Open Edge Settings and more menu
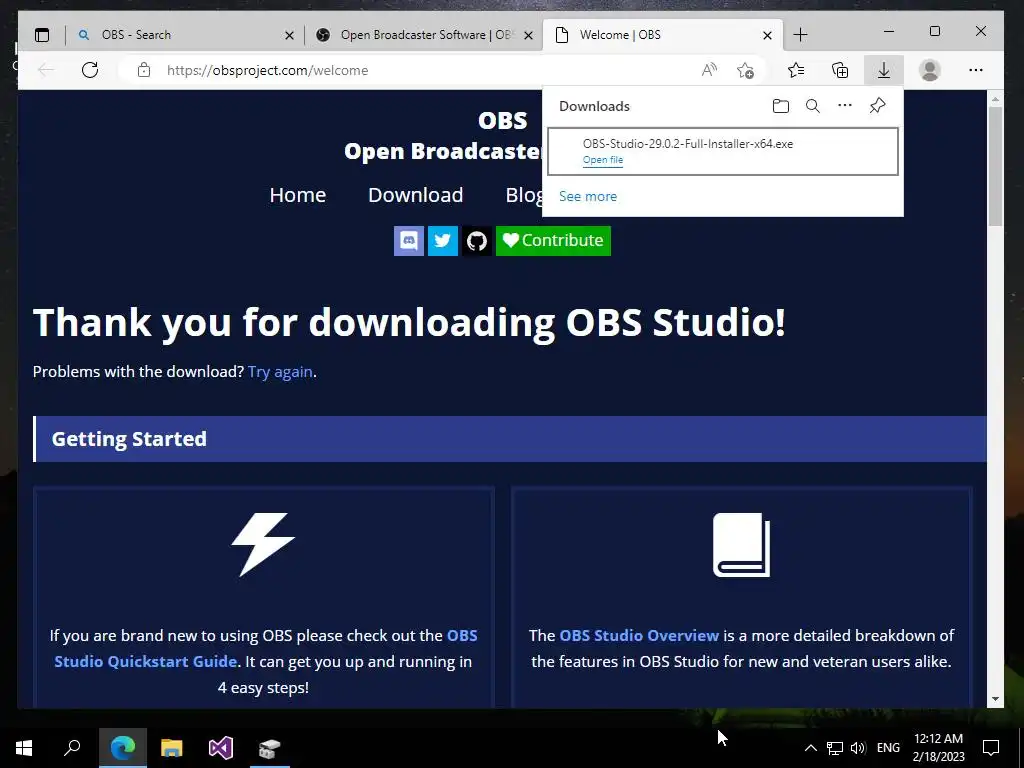Image resolution: width=1024 pixels, height=768 pixels. tap(976, 70)
